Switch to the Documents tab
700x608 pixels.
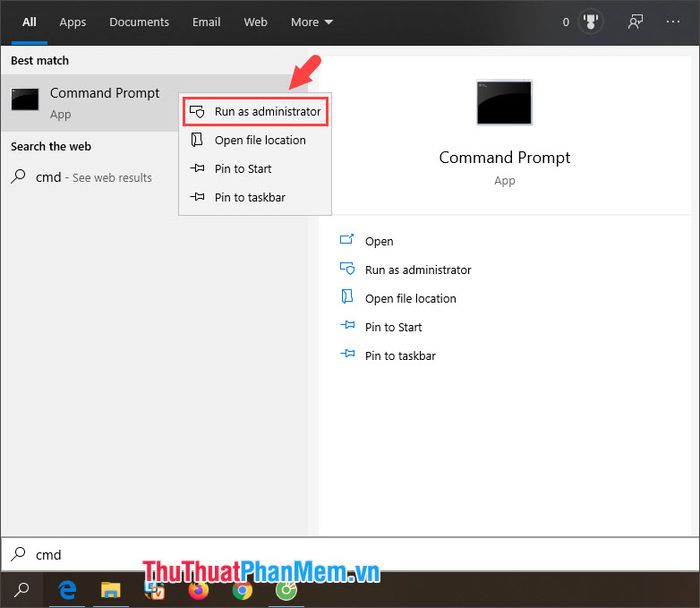click(139, 22)
